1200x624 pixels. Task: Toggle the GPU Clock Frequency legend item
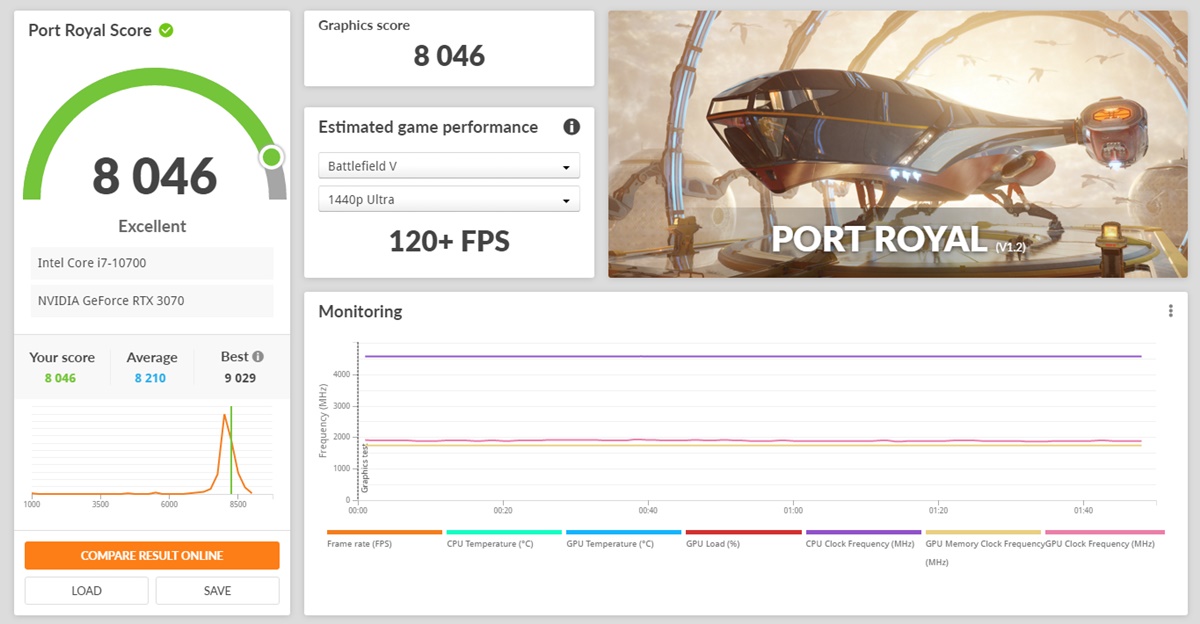coord(1105,538)
